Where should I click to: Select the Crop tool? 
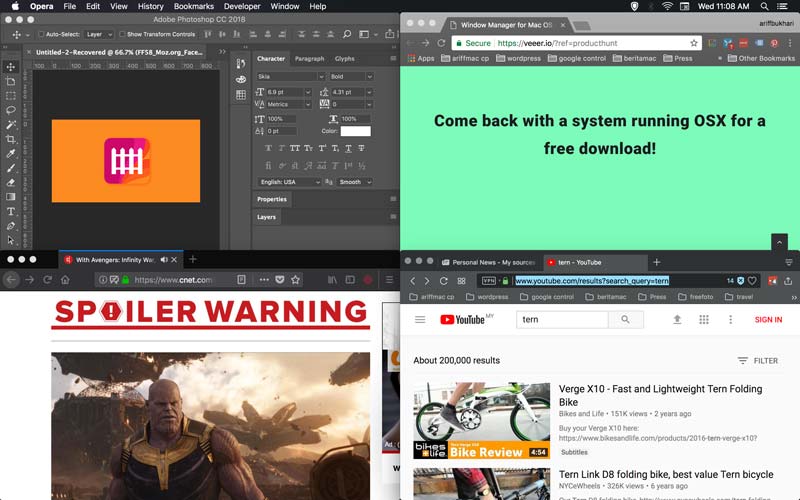tap(11, 139)
